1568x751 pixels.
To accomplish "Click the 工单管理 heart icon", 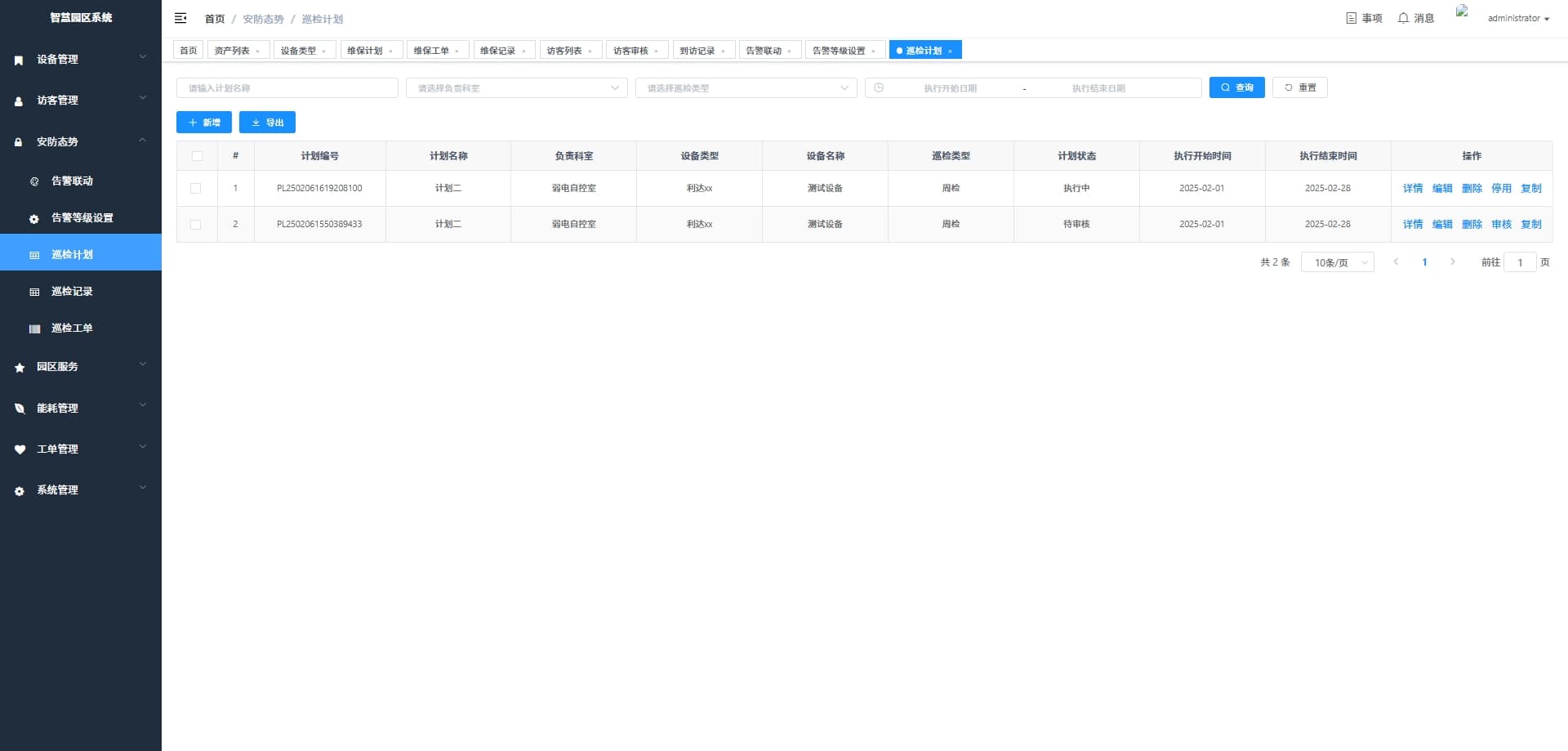I will (20, 449).
